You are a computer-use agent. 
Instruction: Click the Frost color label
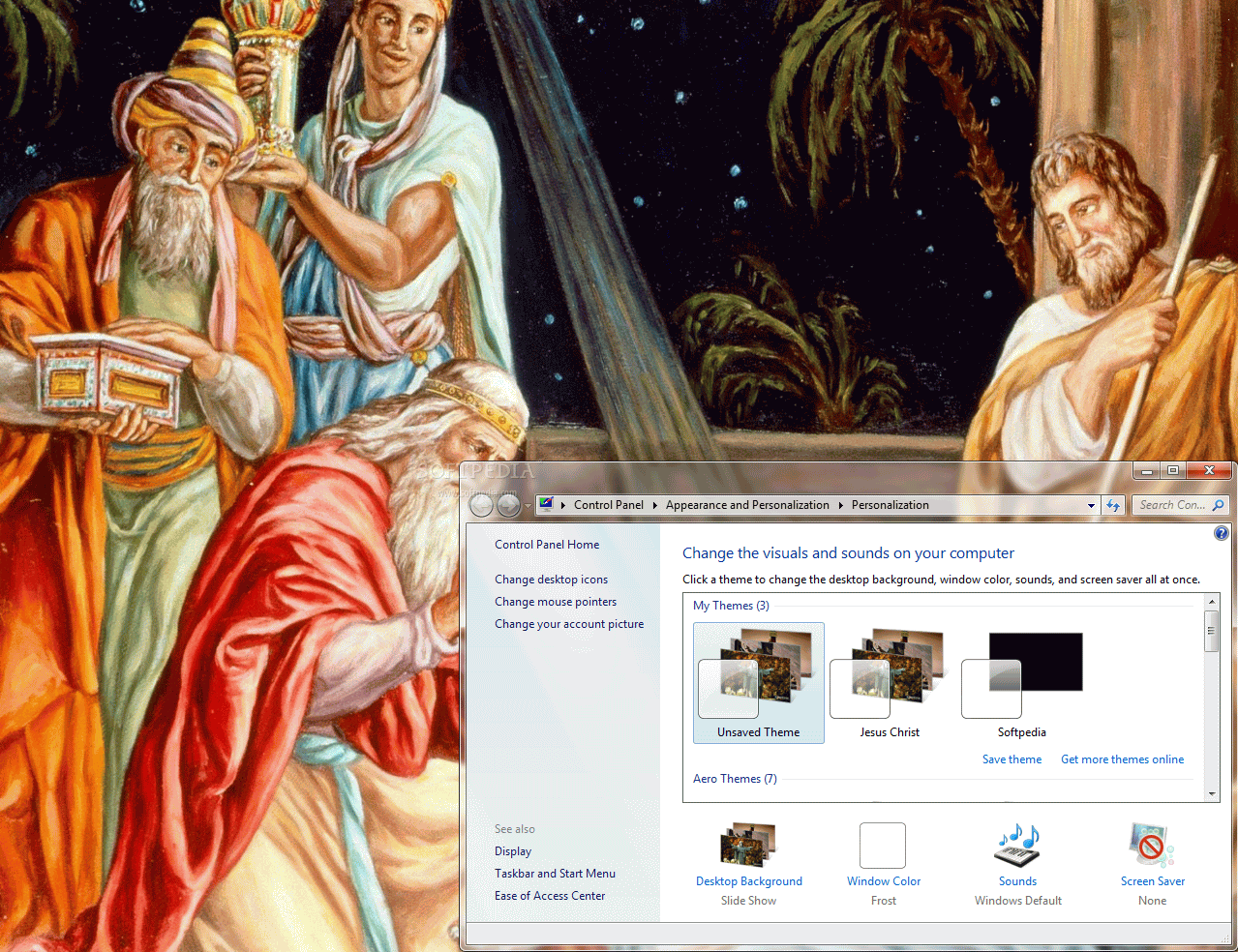coord(884,901)
